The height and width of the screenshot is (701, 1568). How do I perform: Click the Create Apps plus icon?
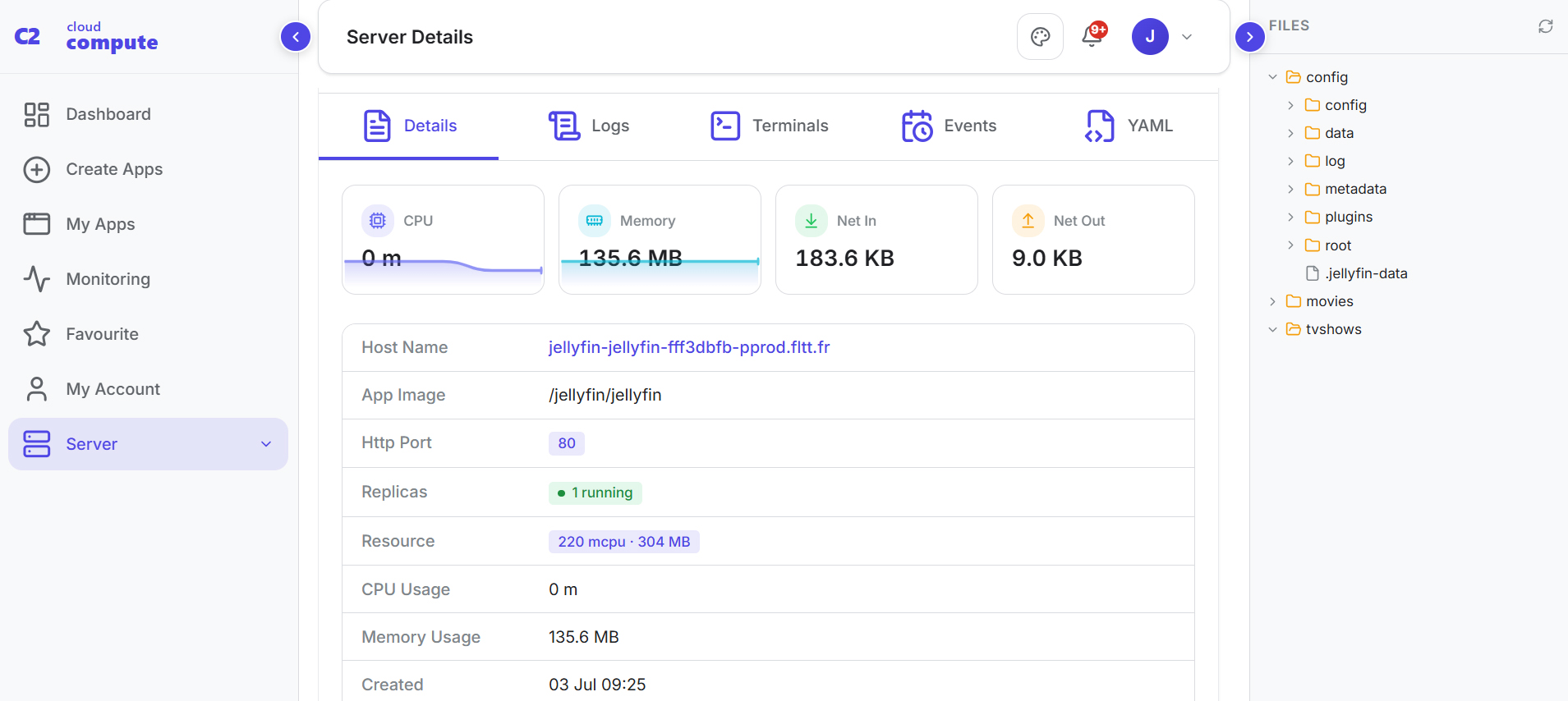[x=37, y=169]
